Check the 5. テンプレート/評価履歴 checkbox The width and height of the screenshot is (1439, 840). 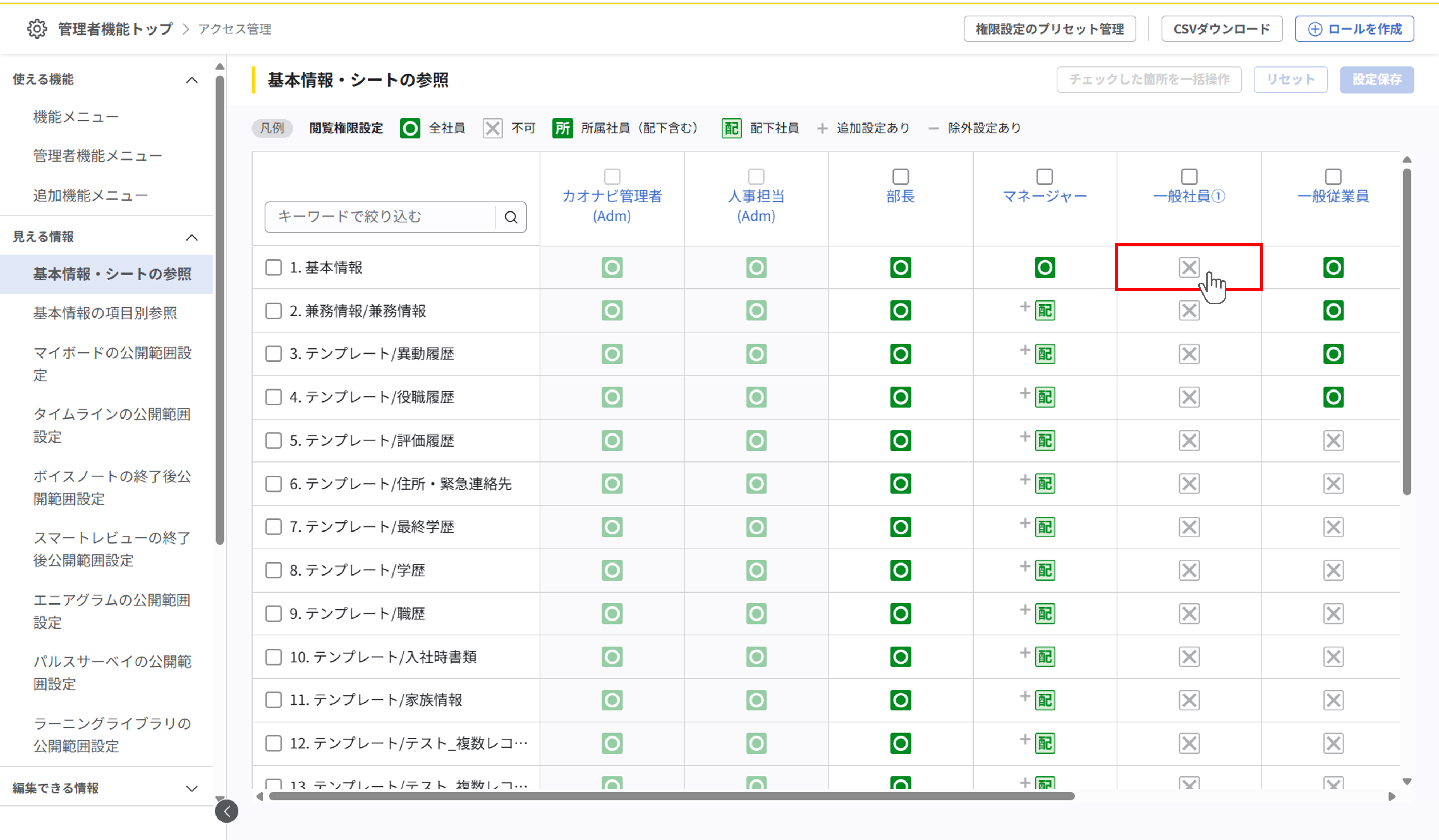(274, 440)
